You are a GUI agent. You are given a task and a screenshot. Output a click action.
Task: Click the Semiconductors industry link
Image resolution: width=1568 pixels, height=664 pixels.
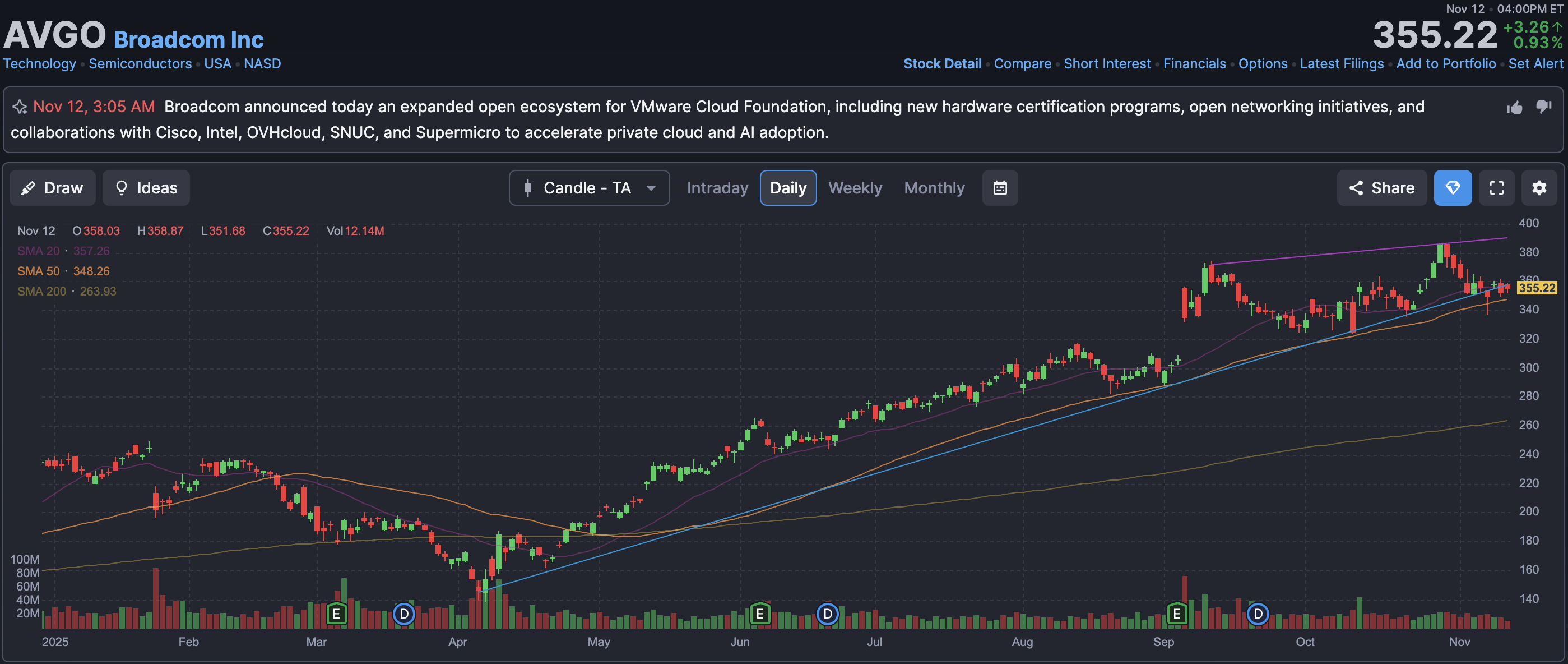140,63
